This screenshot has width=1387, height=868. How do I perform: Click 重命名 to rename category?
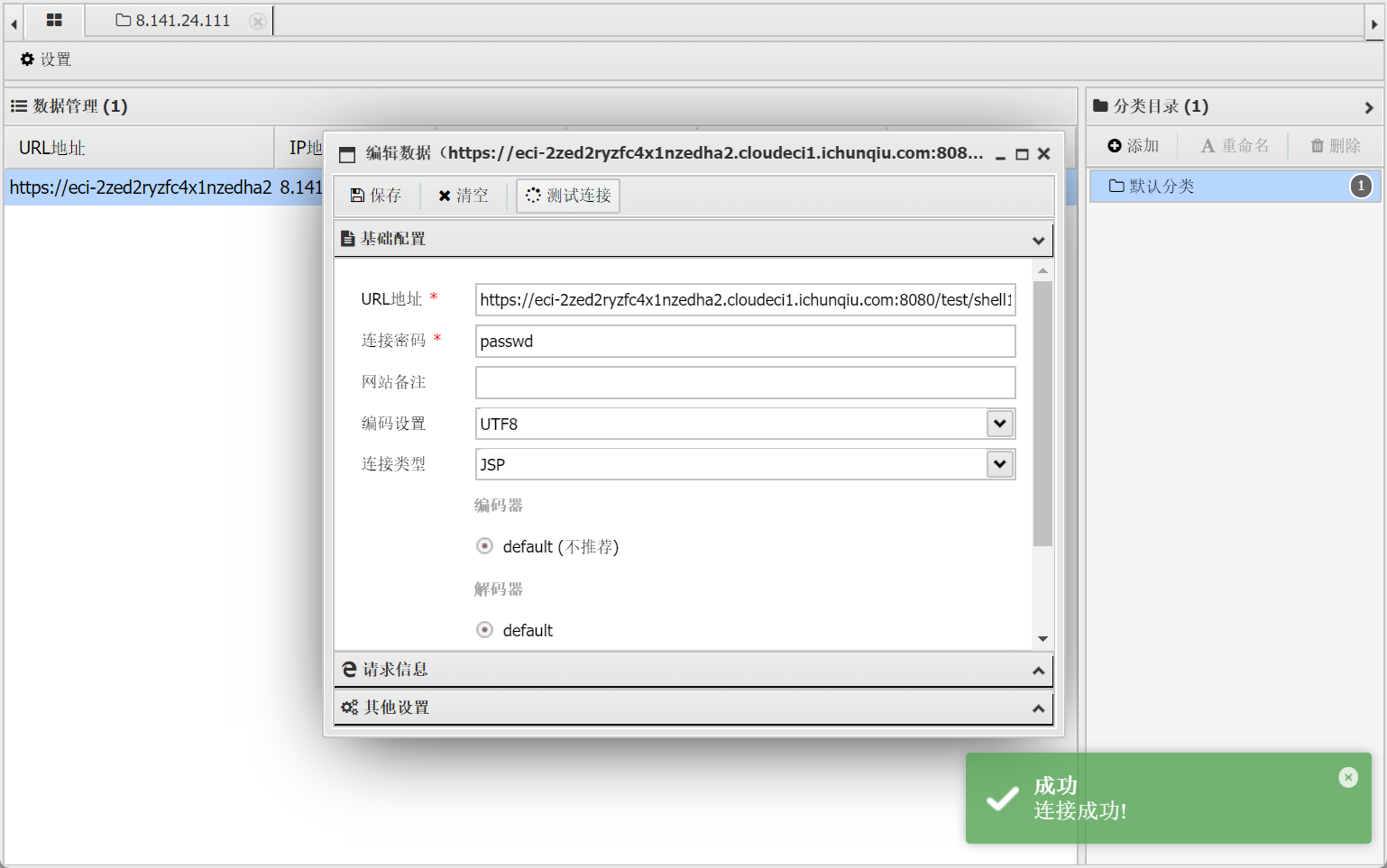point(1235,146)
